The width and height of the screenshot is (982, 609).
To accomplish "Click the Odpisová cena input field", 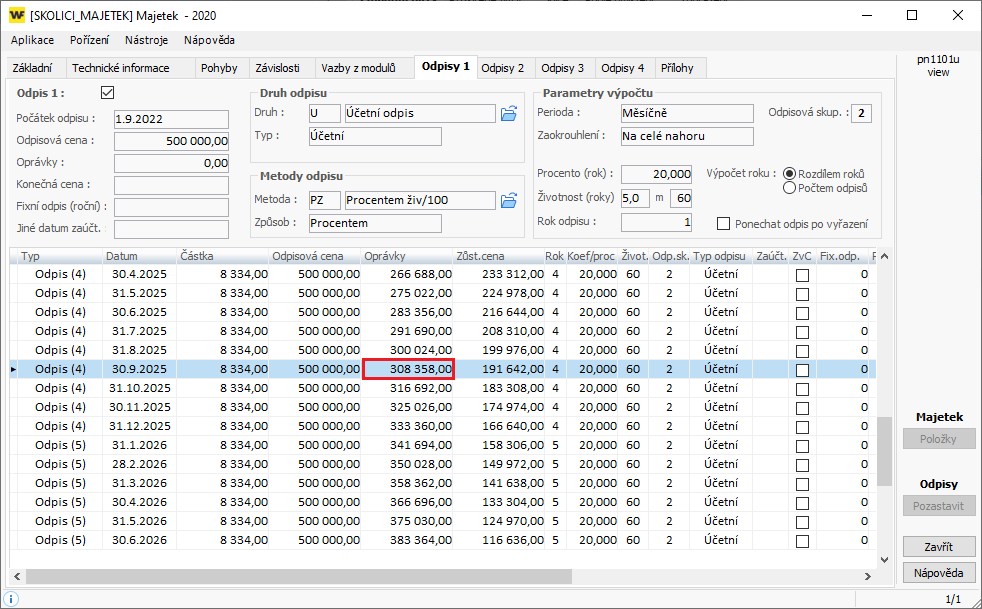I will click(171, 141).
